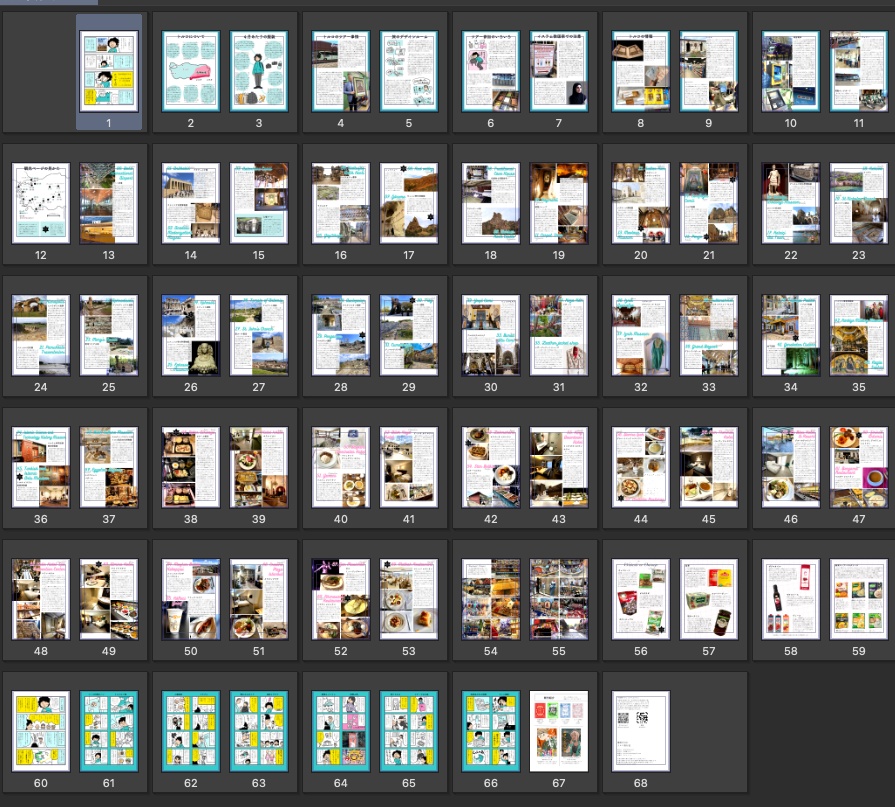Click the page number label 33
The image size is (895, 807).
click(708, 387)
